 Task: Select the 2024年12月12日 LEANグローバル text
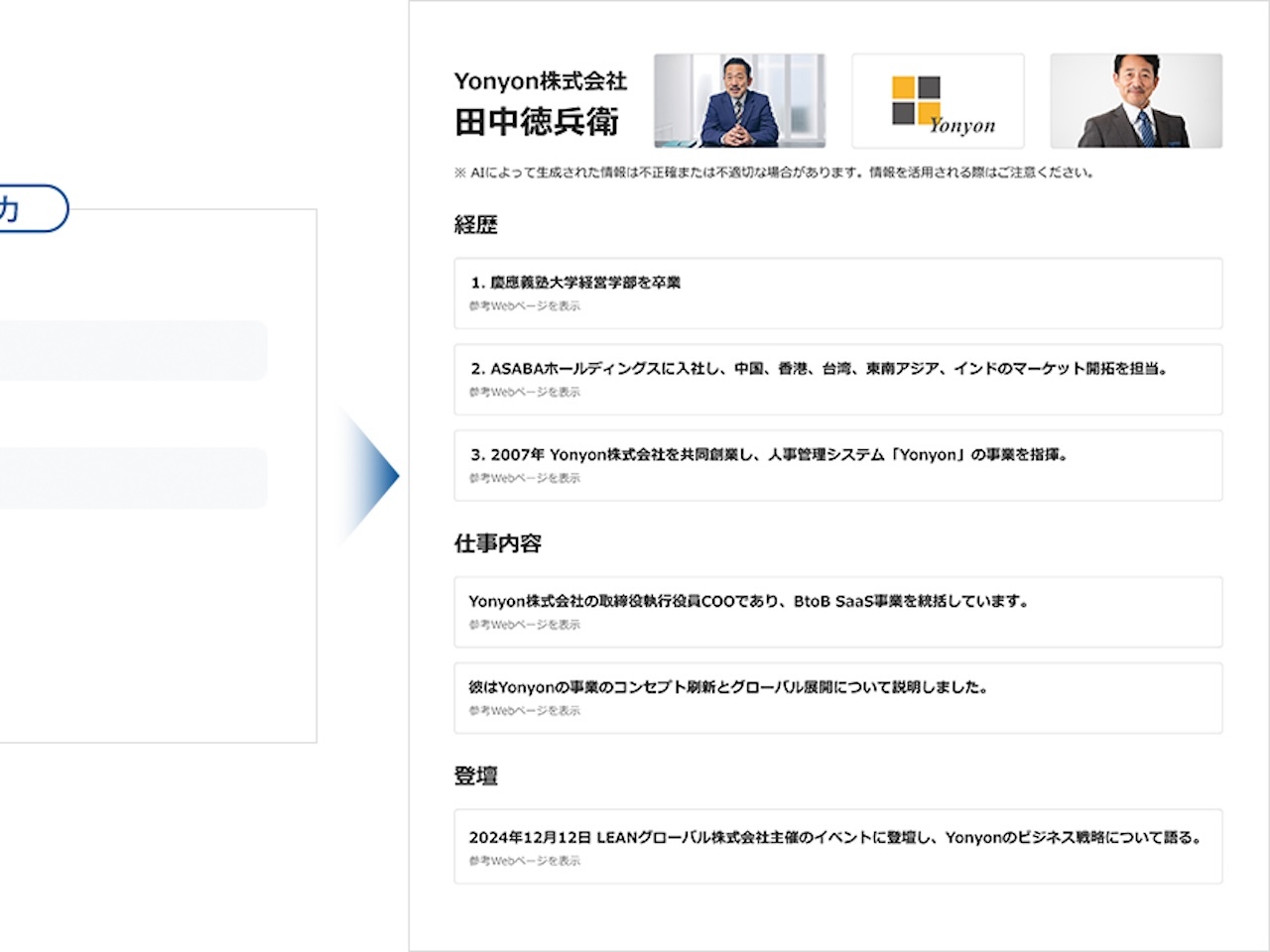coord(835,837)
